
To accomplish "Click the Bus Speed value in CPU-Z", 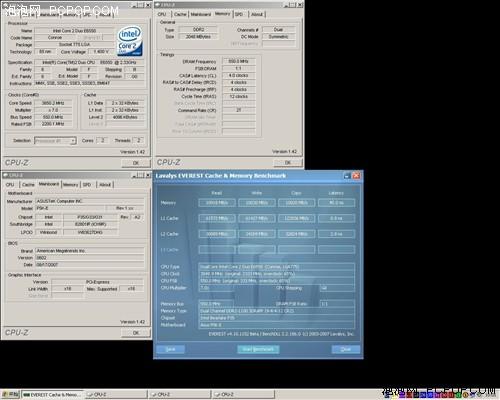I will [53, 117].
